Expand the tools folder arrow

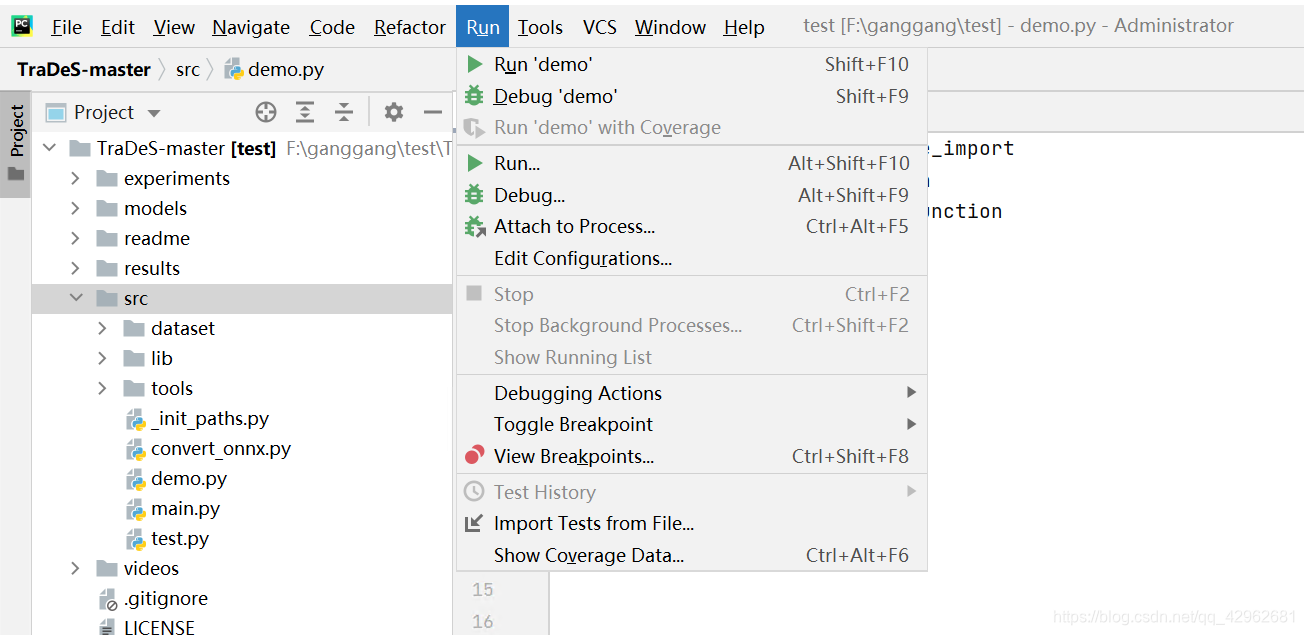103,389
